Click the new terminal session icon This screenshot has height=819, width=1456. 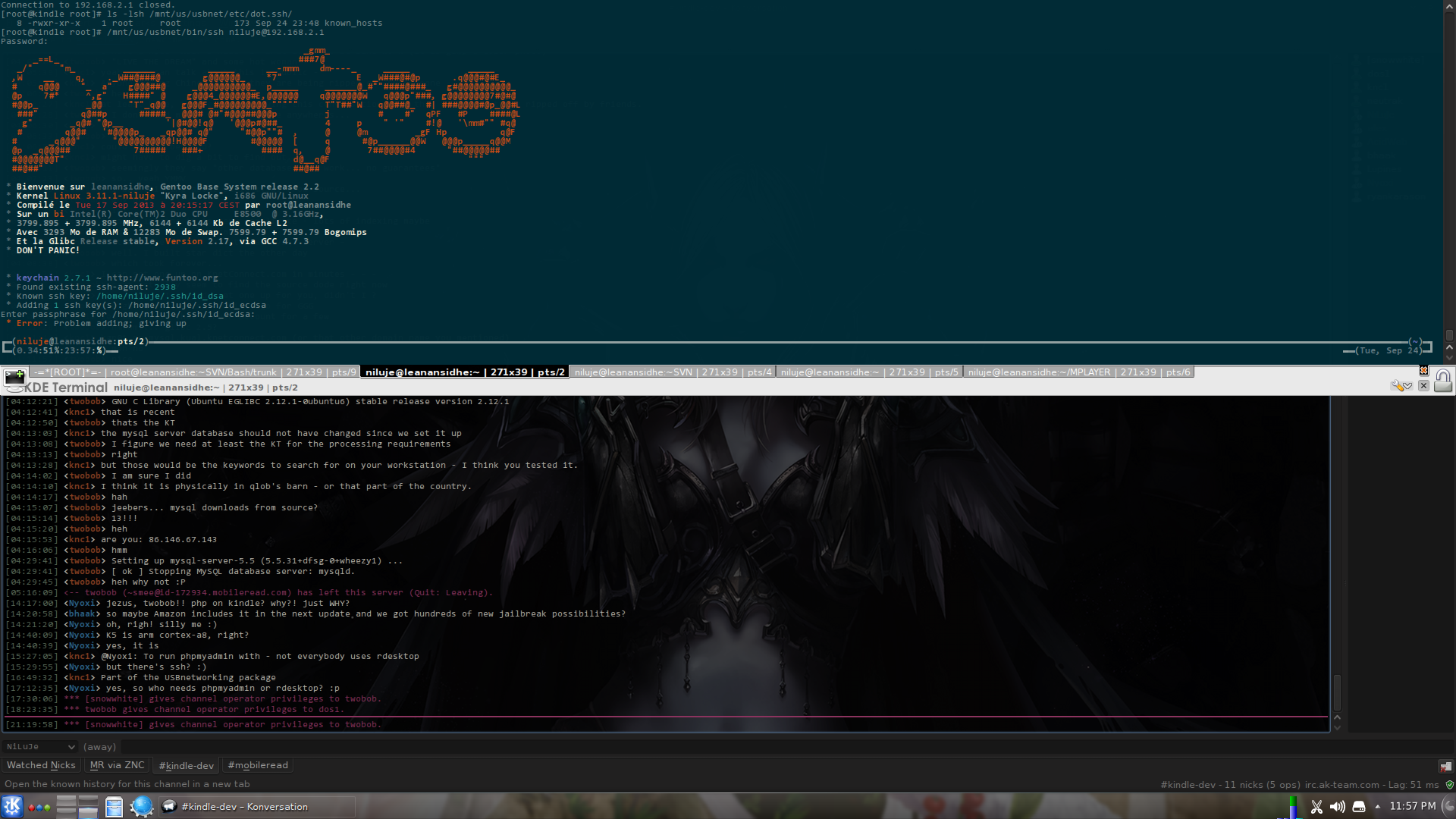(x=14, y=377)
